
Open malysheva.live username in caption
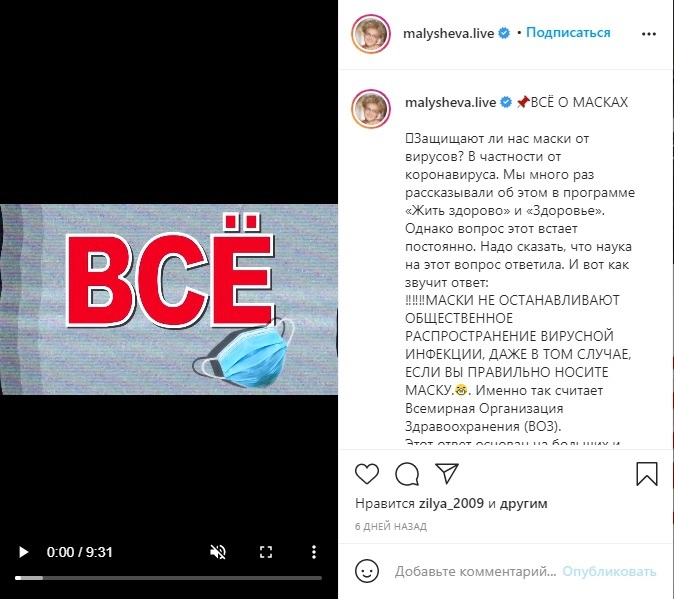coord(450,102)
